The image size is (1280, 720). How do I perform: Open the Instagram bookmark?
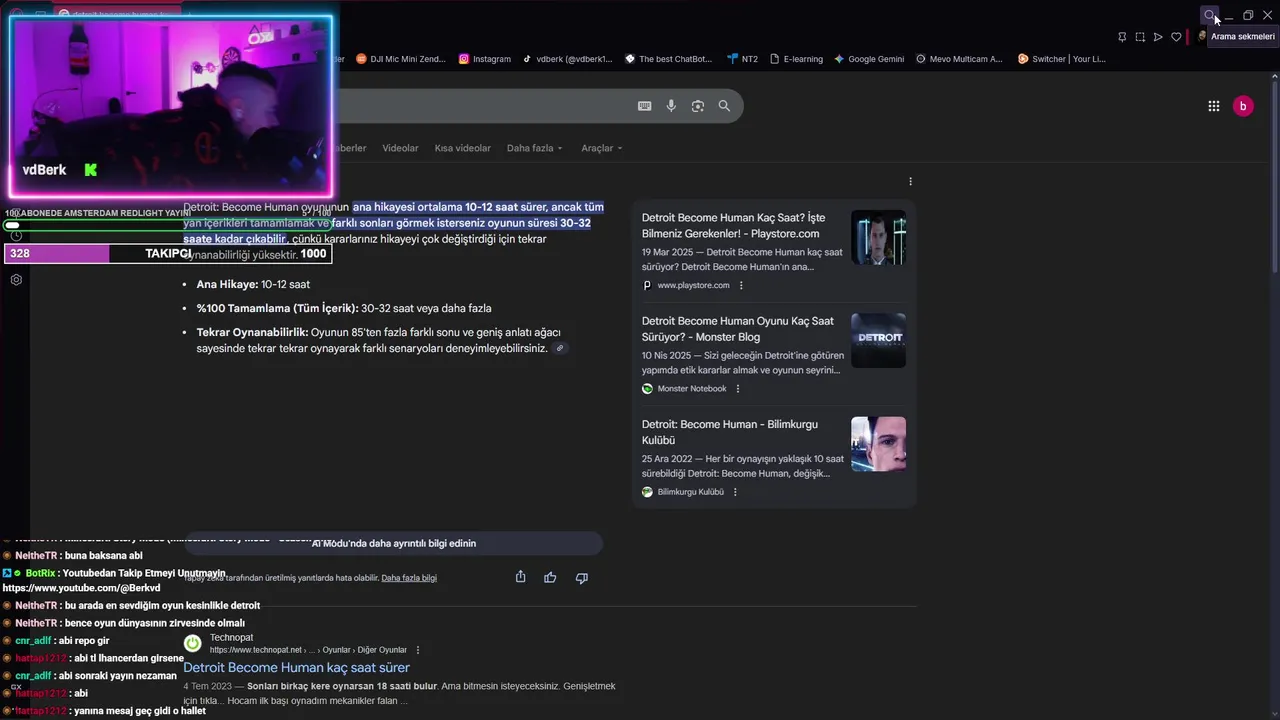click(485, 59)
